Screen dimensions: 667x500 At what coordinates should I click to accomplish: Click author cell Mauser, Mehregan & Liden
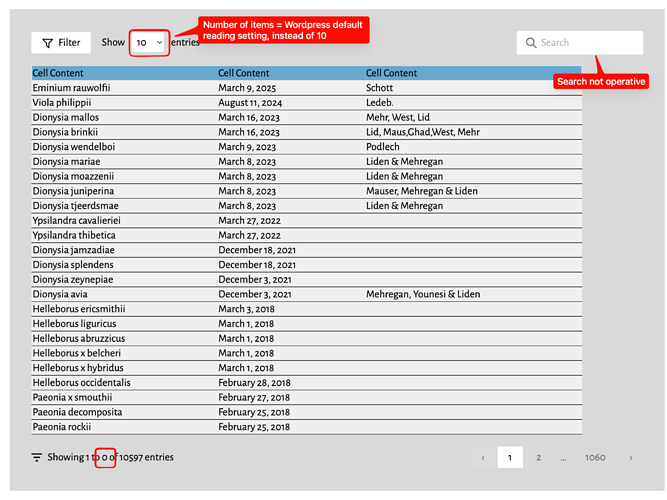[x=422, y=191]
